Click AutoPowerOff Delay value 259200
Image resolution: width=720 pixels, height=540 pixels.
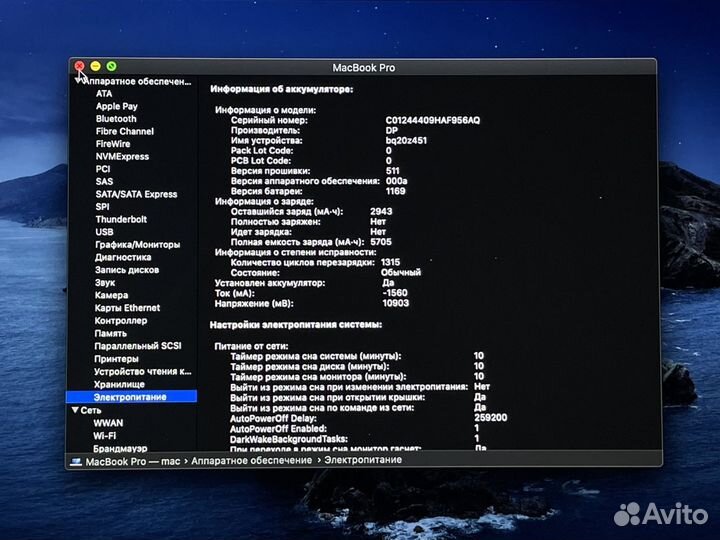coord(490,417)
